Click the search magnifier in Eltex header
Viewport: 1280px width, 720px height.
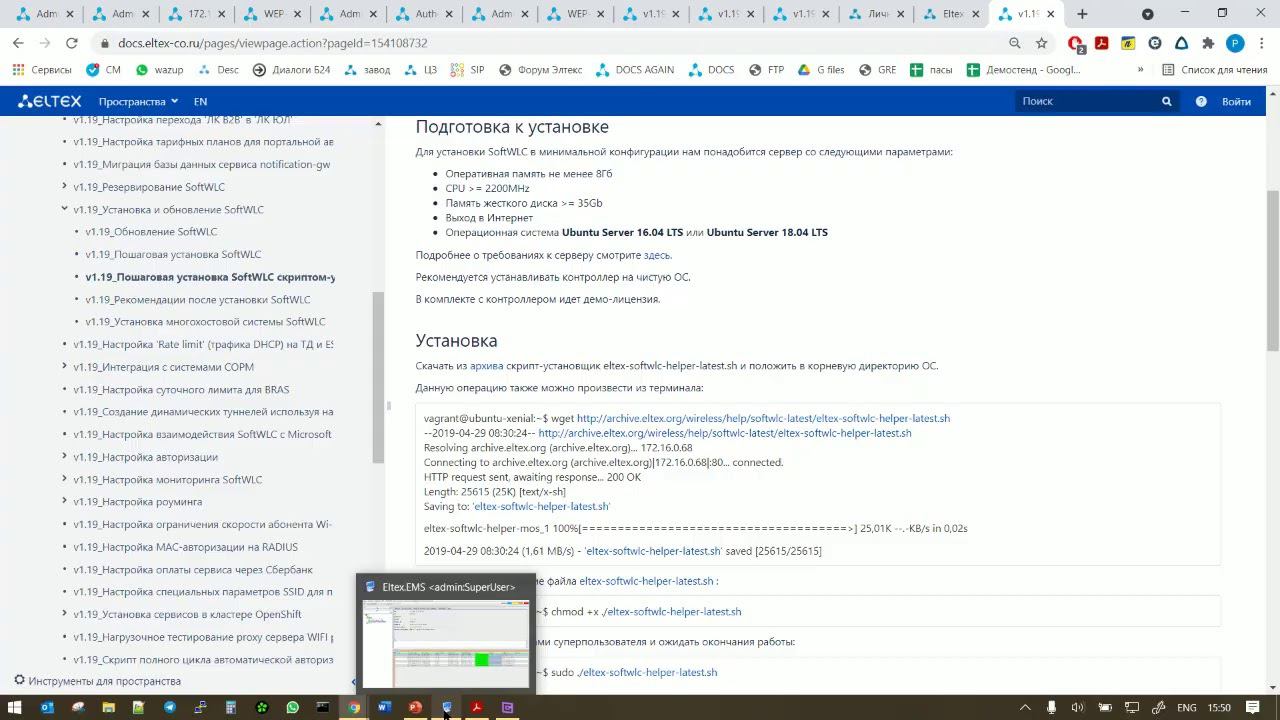pyautogui.click(x=1166, y=101)
